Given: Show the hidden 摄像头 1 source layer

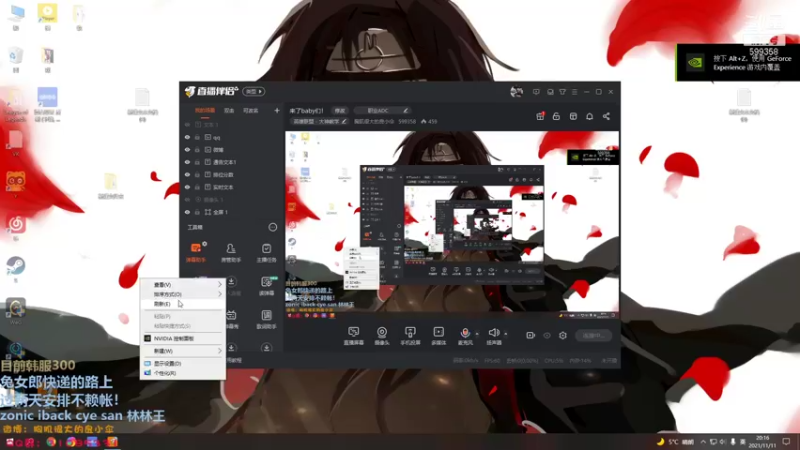Looking at the screenshot, I should click(x=187, y=199).
